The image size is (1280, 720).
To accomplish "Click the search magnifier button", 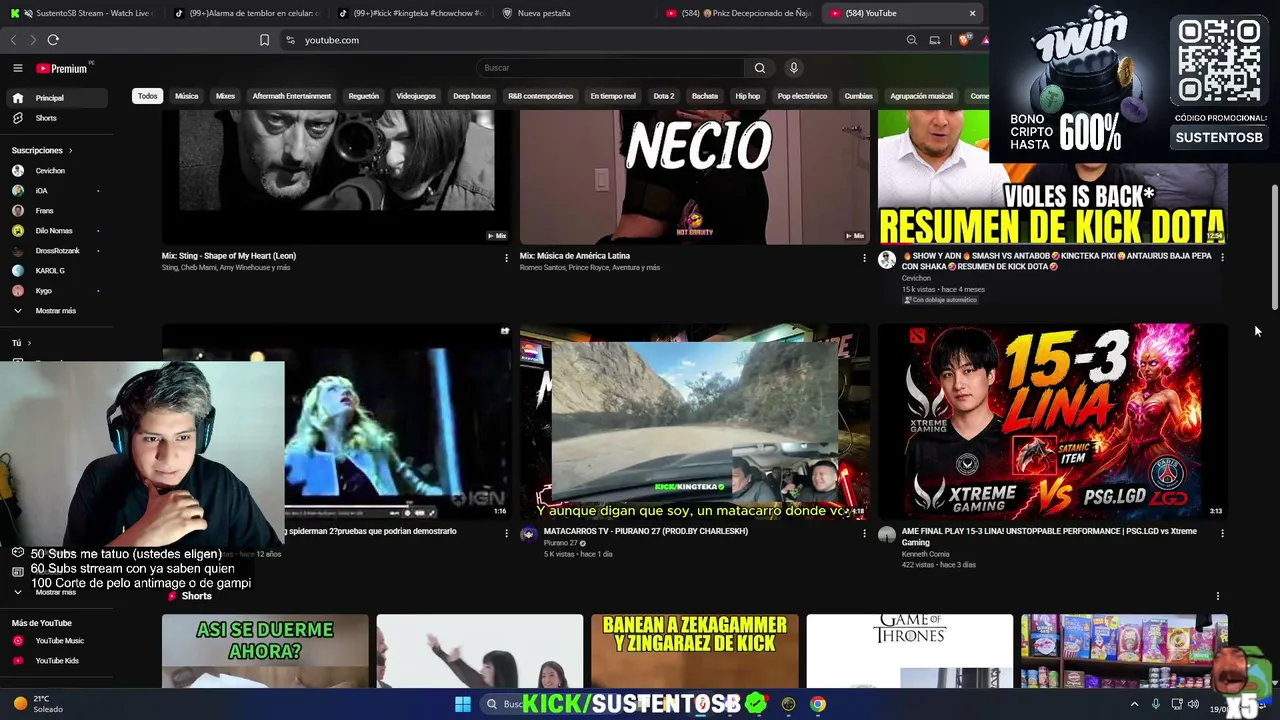I will [760, 68].
